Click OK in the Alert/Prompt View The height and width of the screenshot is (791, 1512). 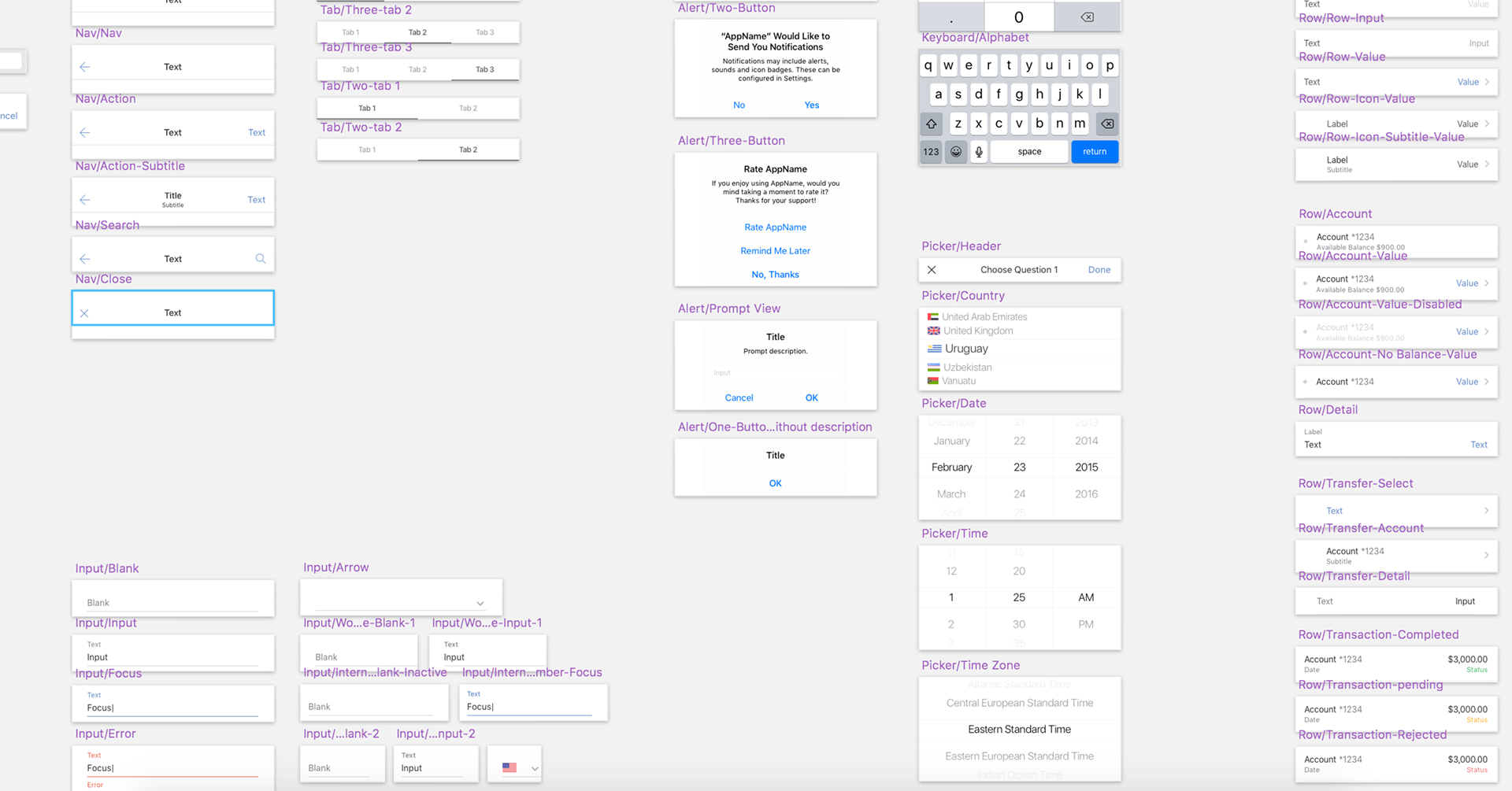(812, 397)
